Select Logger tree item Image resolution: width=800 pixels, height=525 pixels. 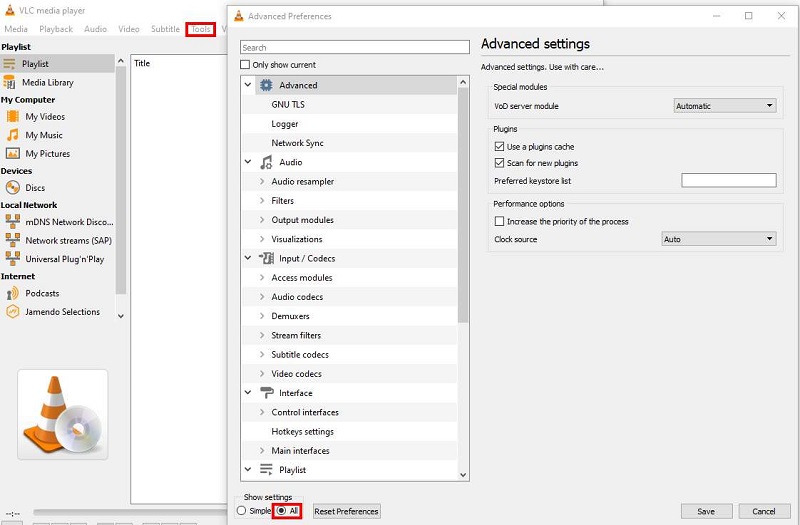pyautogui.click(x=285, y=123)
